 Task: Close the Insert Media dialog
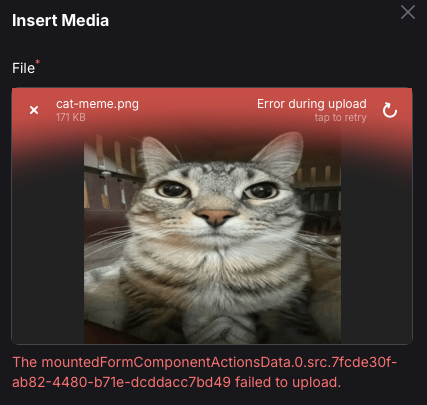click(408, 13)
